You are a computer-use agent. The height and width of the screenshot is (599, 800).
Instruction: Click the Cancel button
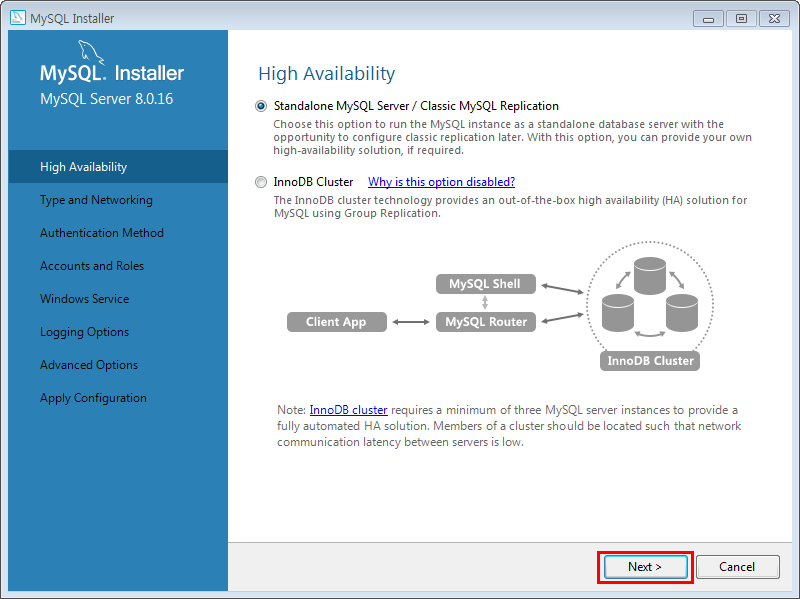pyautogui.click(x=737, y=567)
